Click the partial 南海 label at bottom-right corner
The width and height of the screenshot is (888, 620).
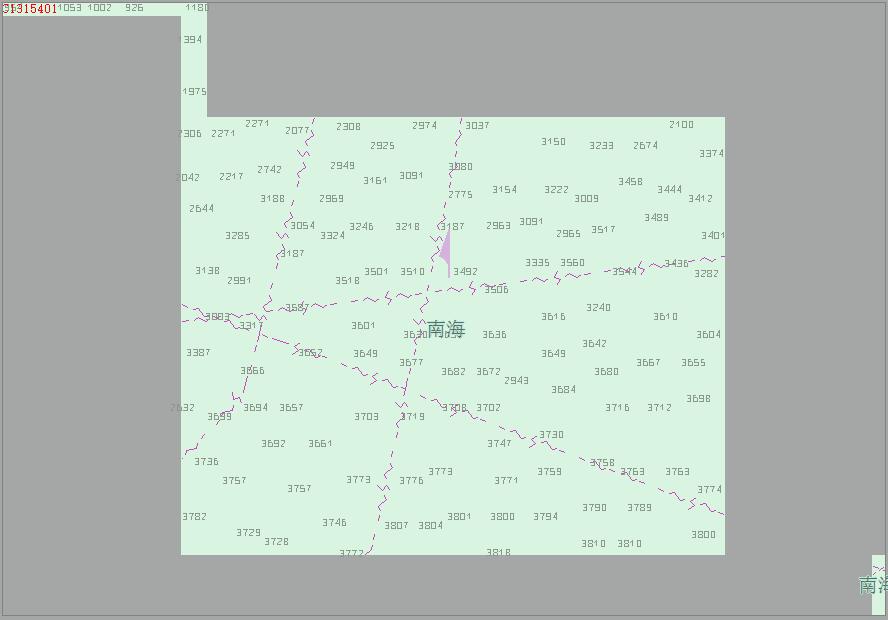point(872,585)
